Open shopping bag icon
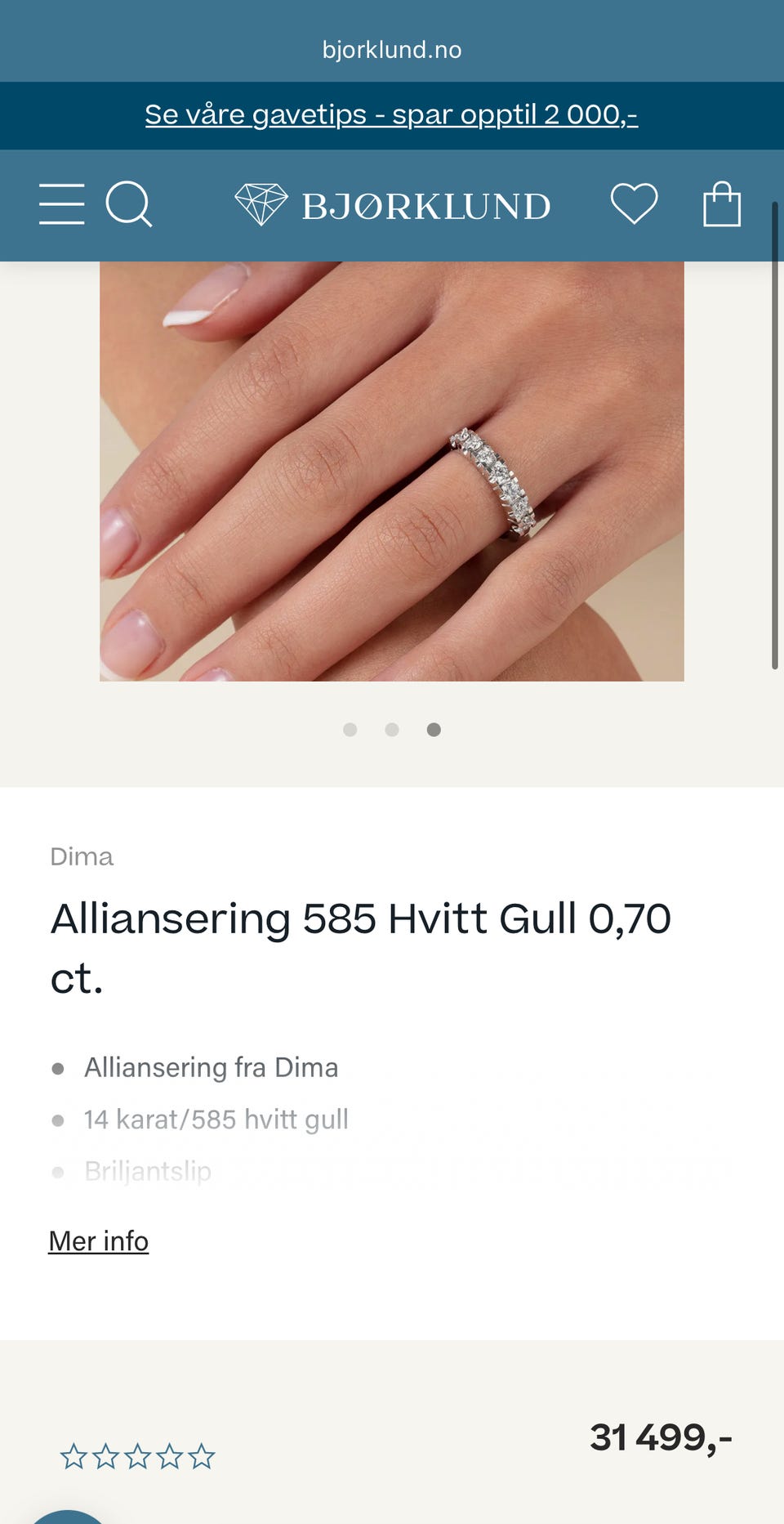784x1524 pixels. coord(722,203)
